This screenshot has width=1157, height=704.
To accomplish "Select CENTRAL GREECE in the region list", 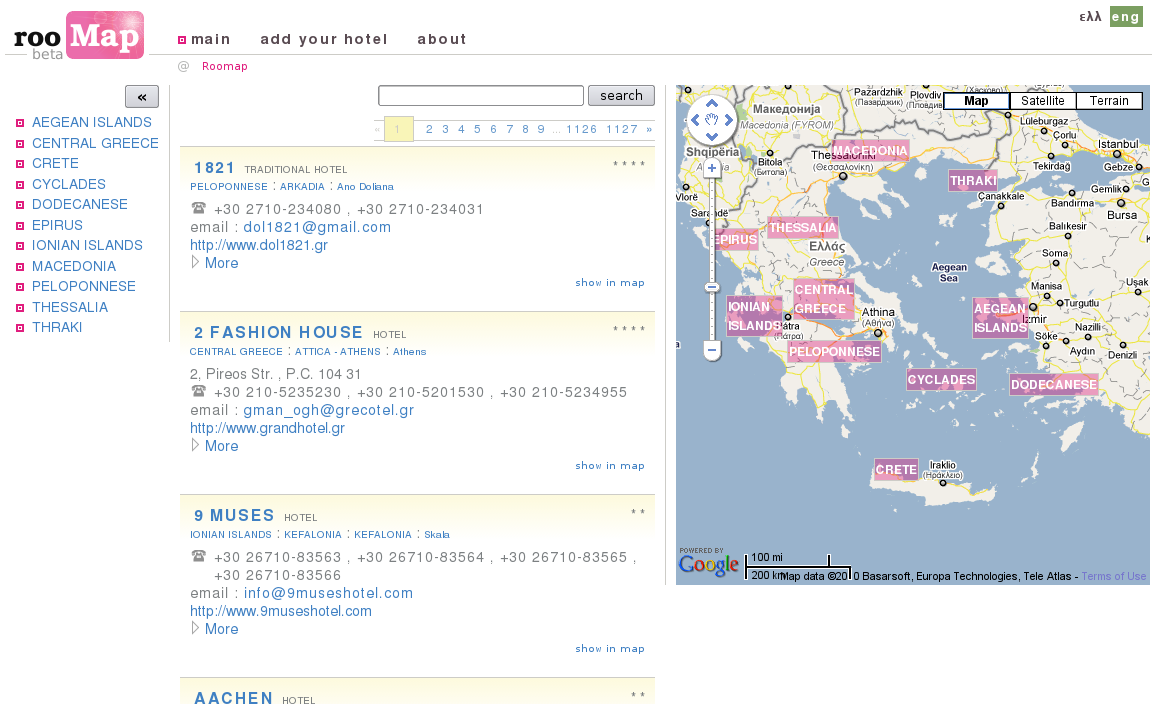I will point(95,143).
